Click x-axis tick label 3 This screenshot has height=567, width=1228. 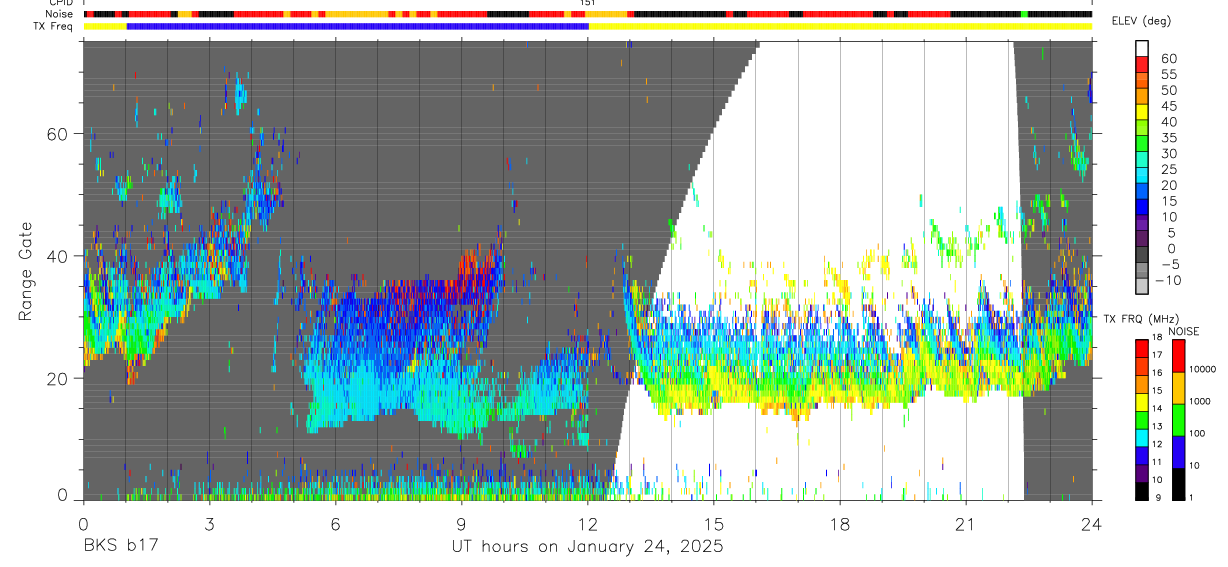209,524
